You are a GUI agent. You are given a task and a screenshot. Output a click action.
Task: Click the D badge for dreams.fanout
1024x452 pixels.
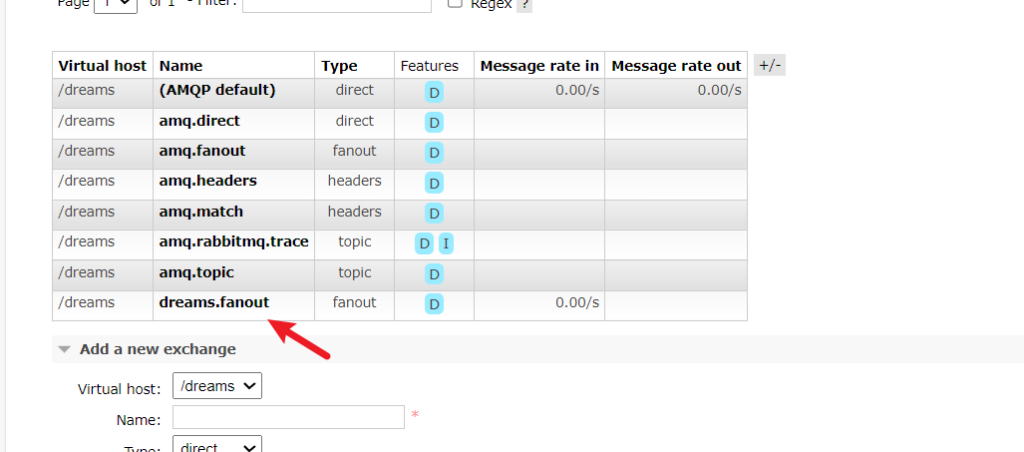pyautogui.click(x=434, y=304)
